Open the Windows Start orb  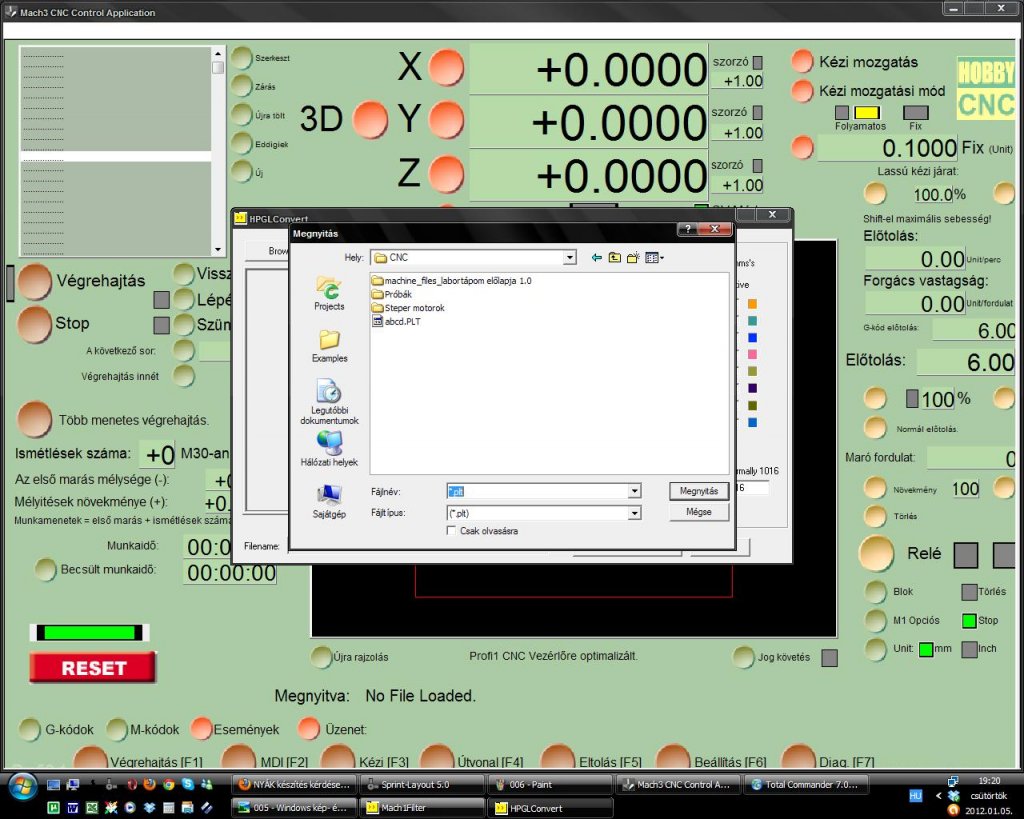(x=23, y=787)
